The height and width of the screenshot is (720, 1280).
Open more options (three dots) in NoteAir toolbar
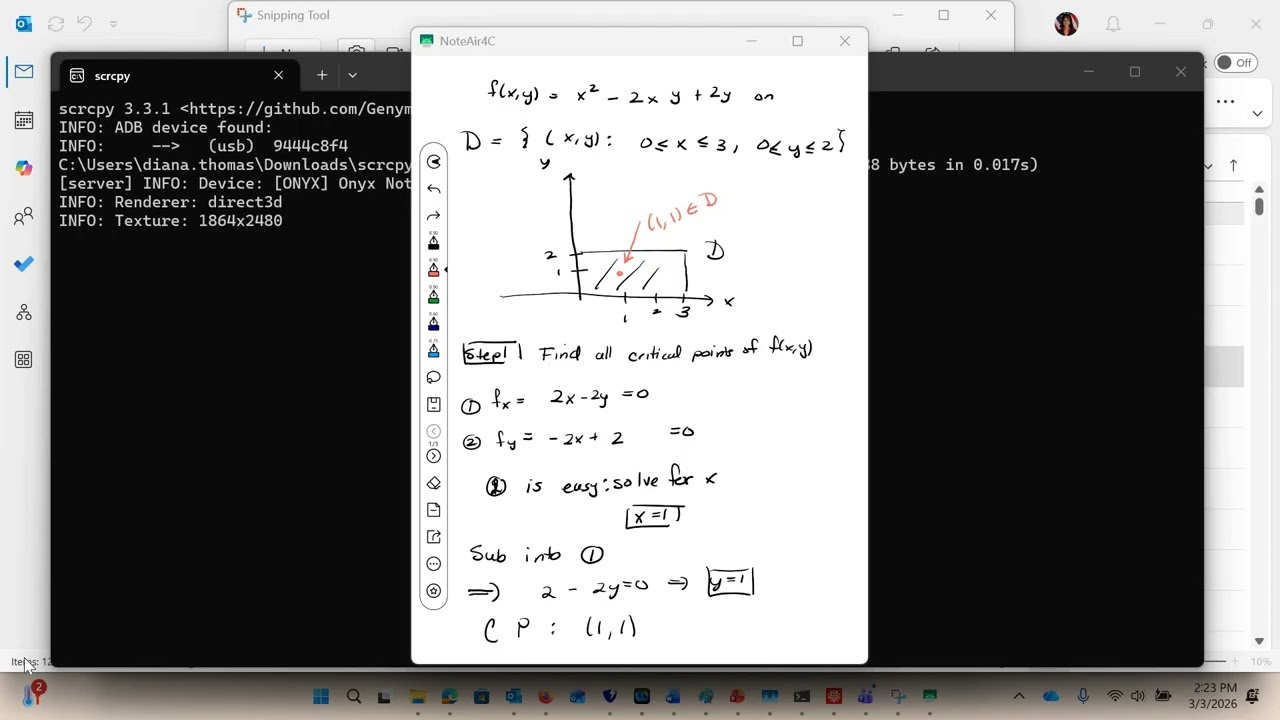433,564
